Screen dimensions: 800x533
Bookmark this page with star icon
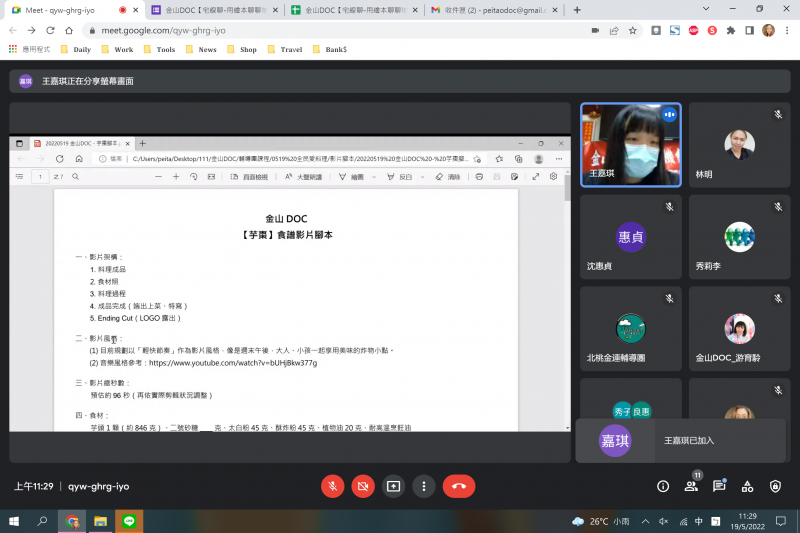(632, 30)
